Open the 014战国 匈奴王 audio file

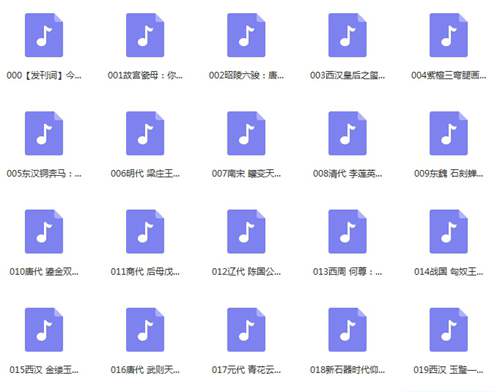449,232
